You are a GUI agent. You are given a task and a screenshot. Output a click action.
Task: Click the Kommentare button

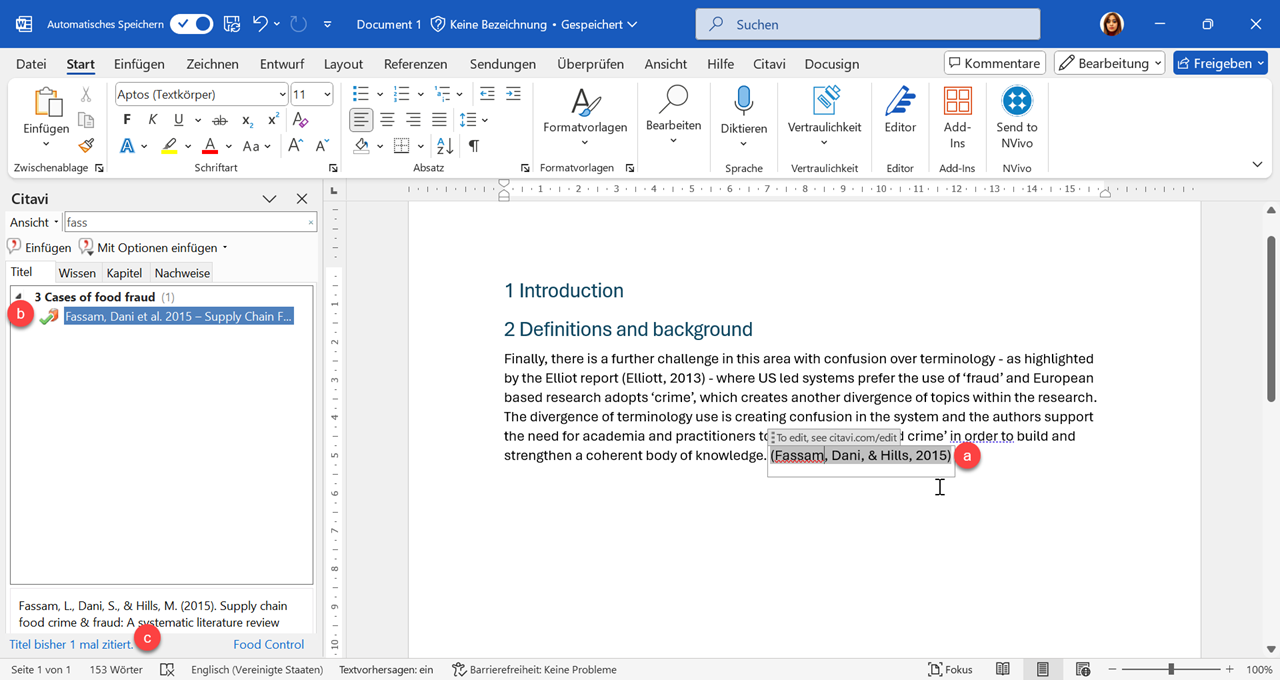994,63
